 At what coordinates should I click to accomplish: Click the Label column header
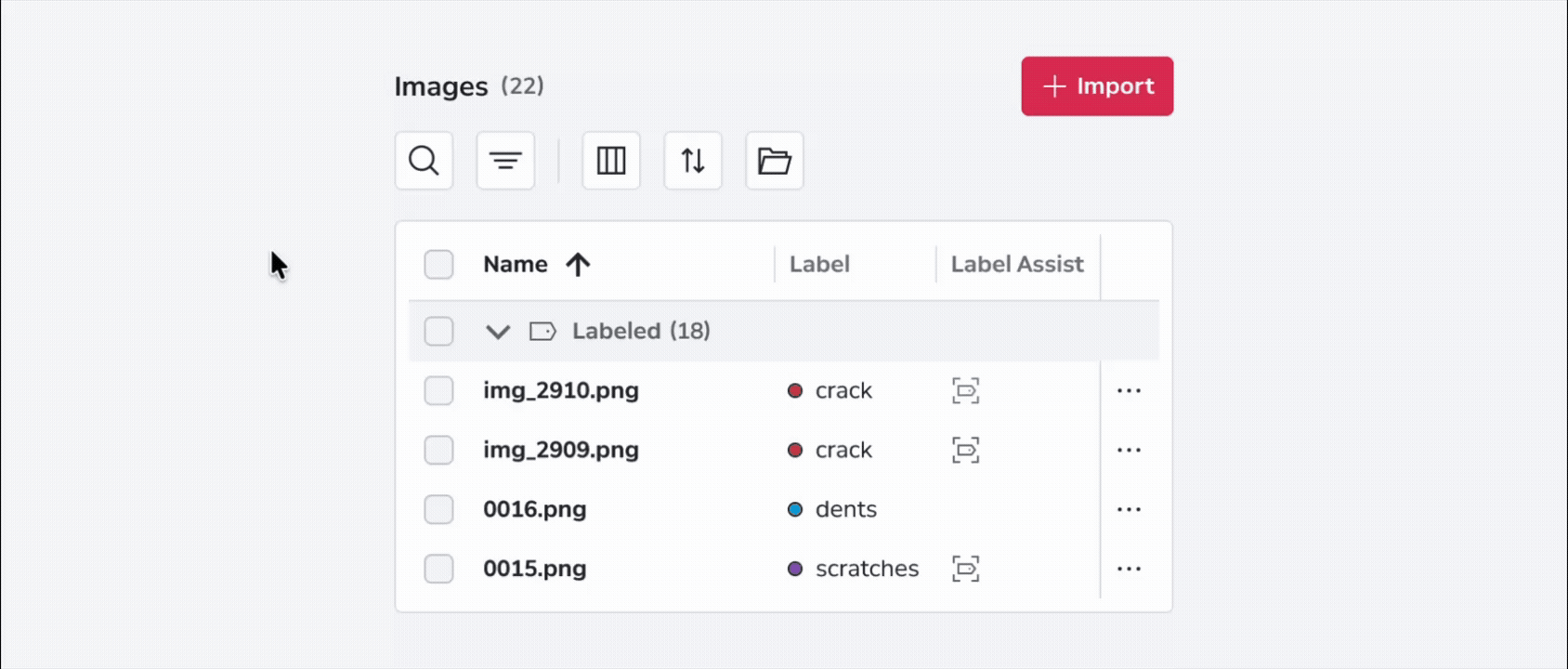pyautogui.click(x=819, y=265)
